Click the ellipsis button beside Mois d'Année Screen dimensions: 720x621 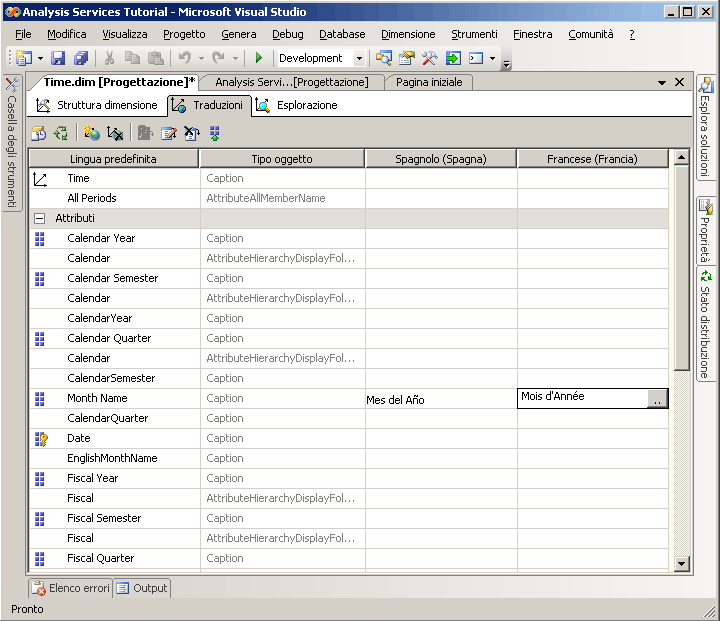(x=657, y=399)
